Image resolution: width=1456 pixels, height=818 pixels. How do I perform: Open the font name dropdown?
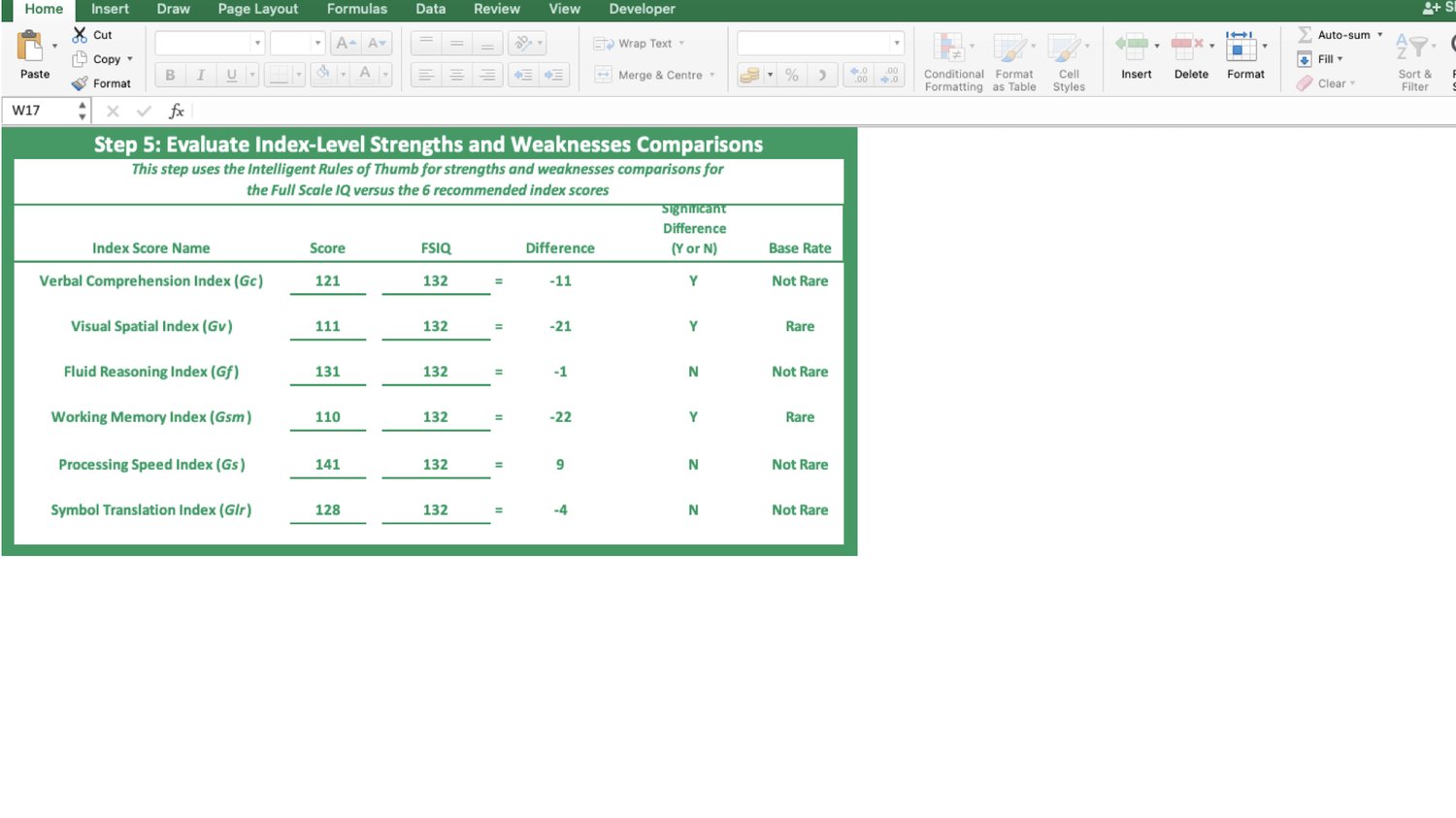tap(257, 44)
